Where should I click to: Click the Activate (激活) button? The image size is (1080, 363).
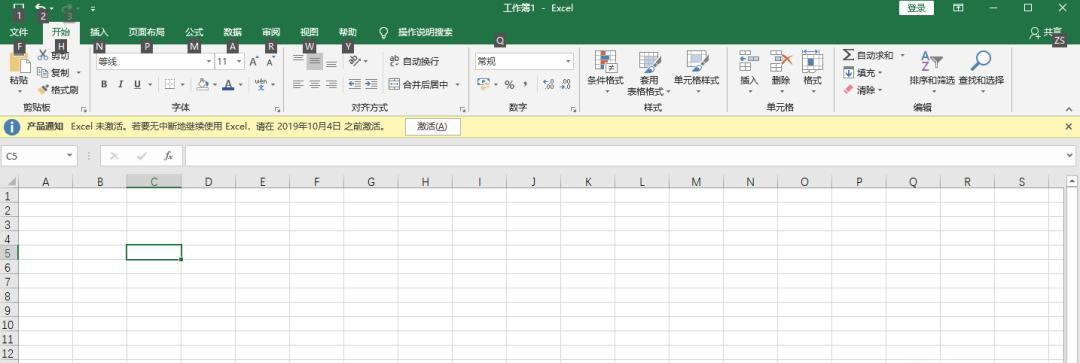pyautogui.click(x=432, y=127)
